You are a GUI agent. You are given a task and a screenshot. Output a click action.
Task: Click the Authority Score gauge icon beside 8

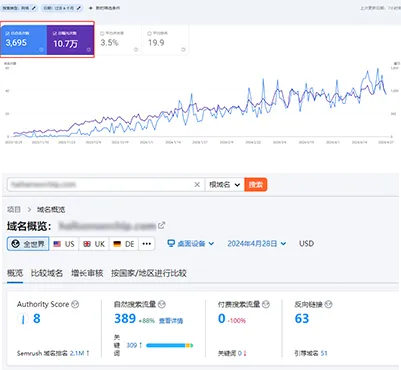point(23,319)
